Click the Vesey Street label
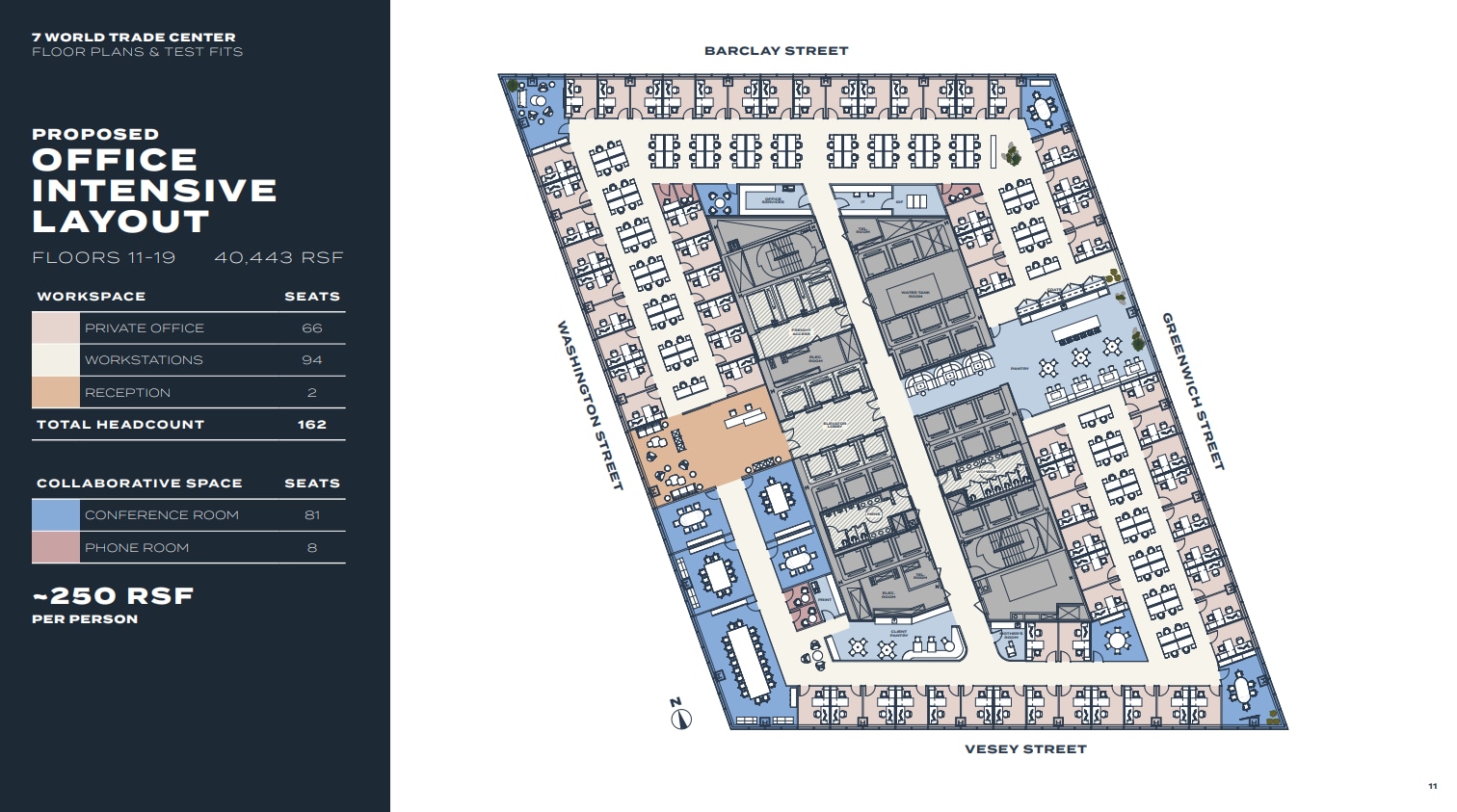 pyautogui.click(x=1025, y=749)
